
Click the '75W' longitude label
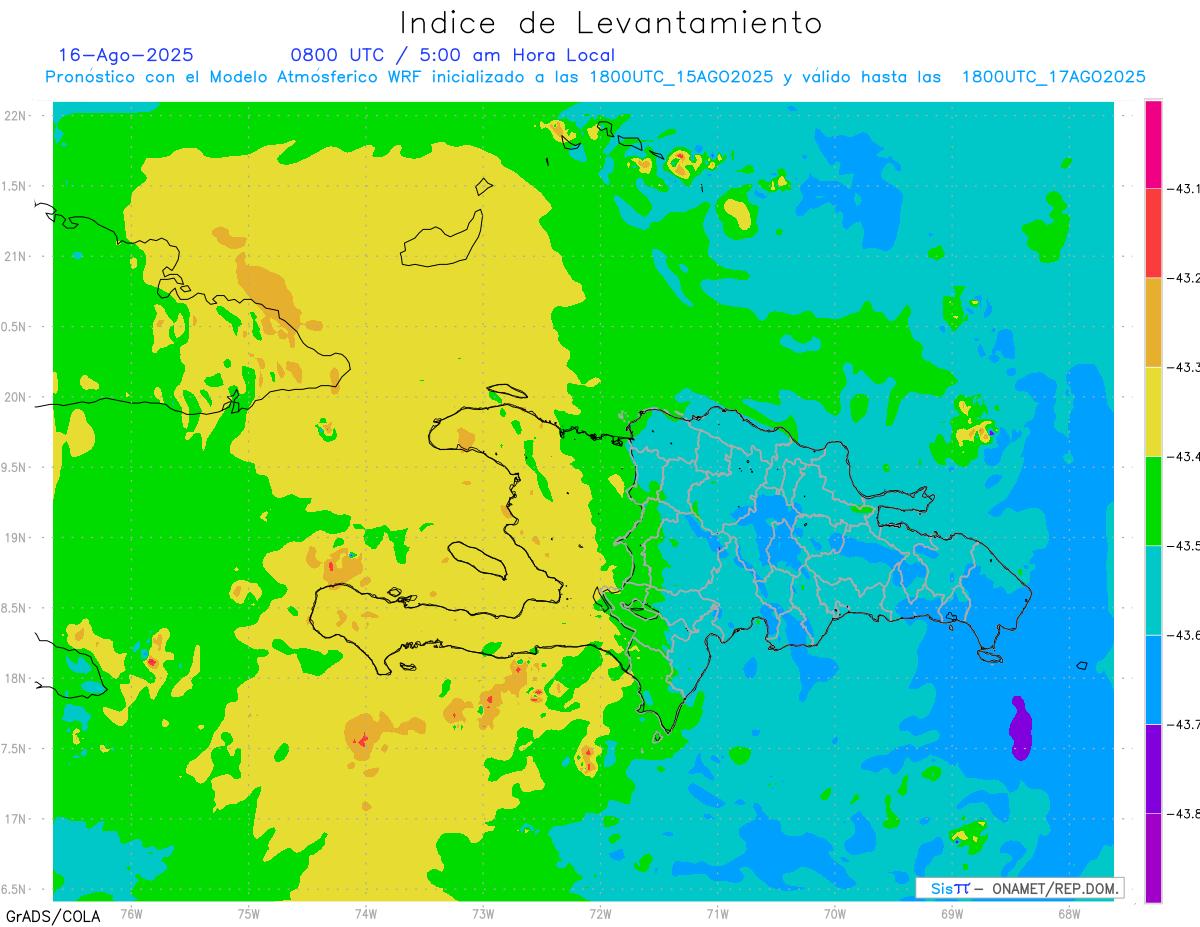248,913
